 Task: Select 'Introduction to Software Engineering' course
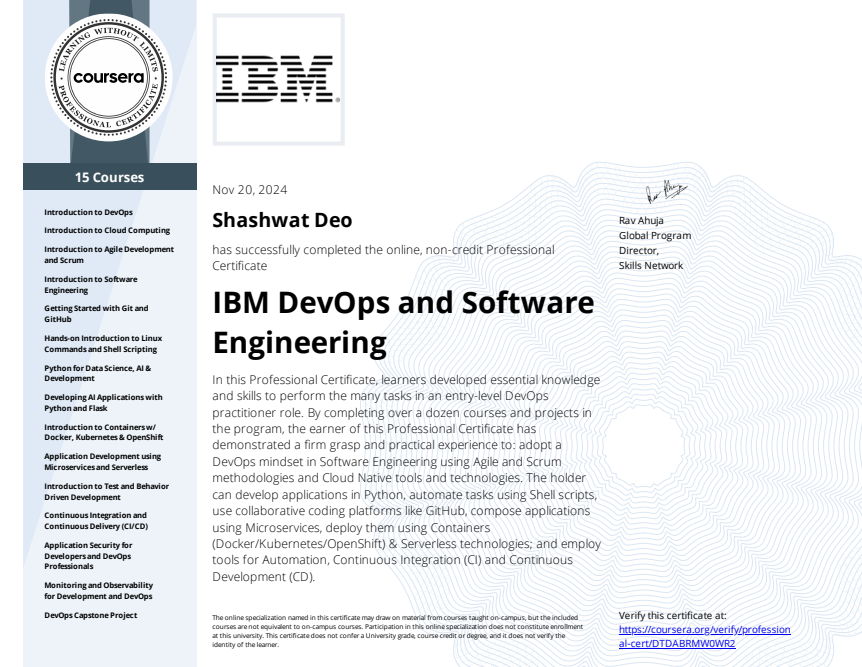click(x=91, y=285)
